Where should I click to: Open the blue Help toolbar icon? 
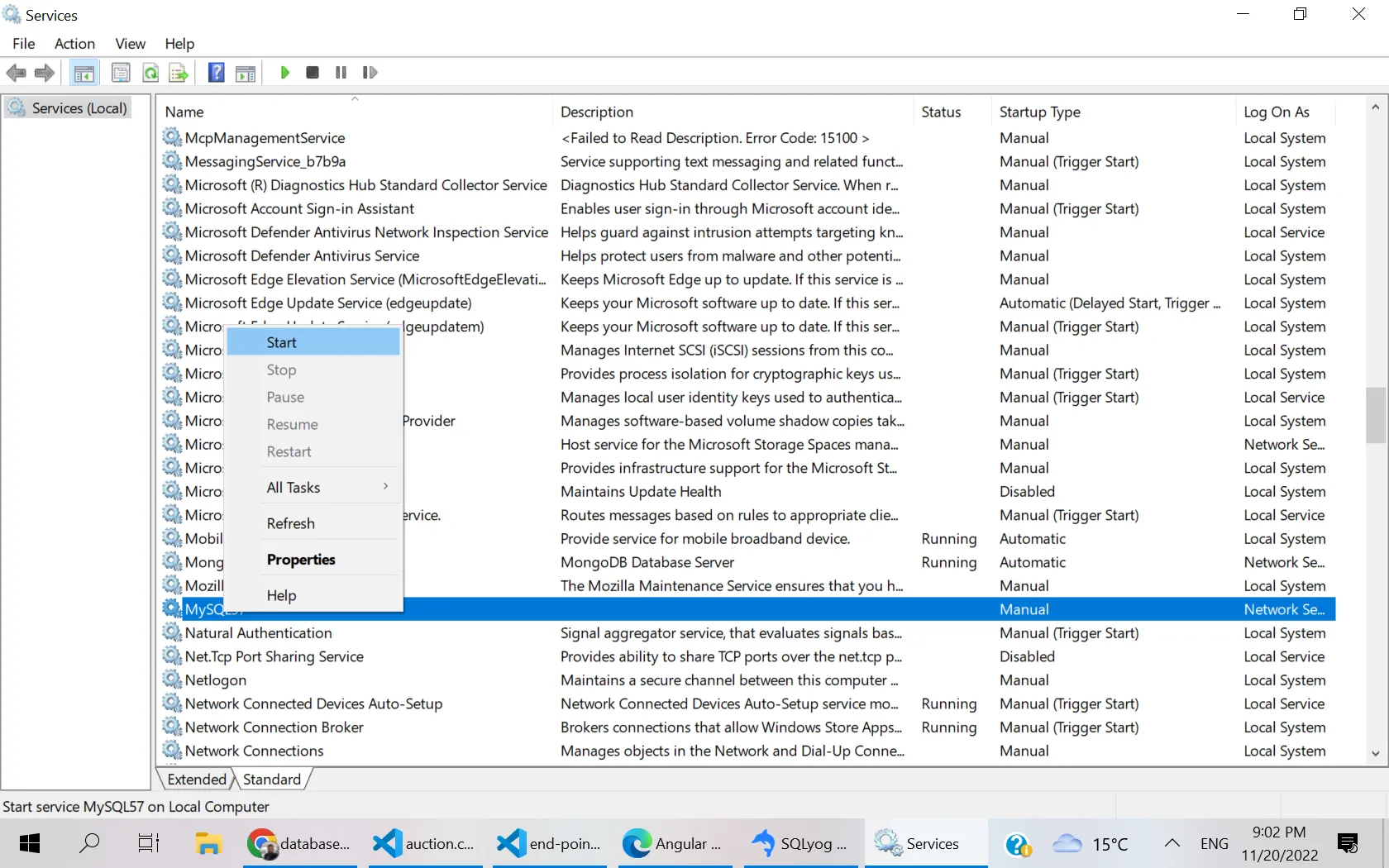pyautogui.click(x=217, y=73)
